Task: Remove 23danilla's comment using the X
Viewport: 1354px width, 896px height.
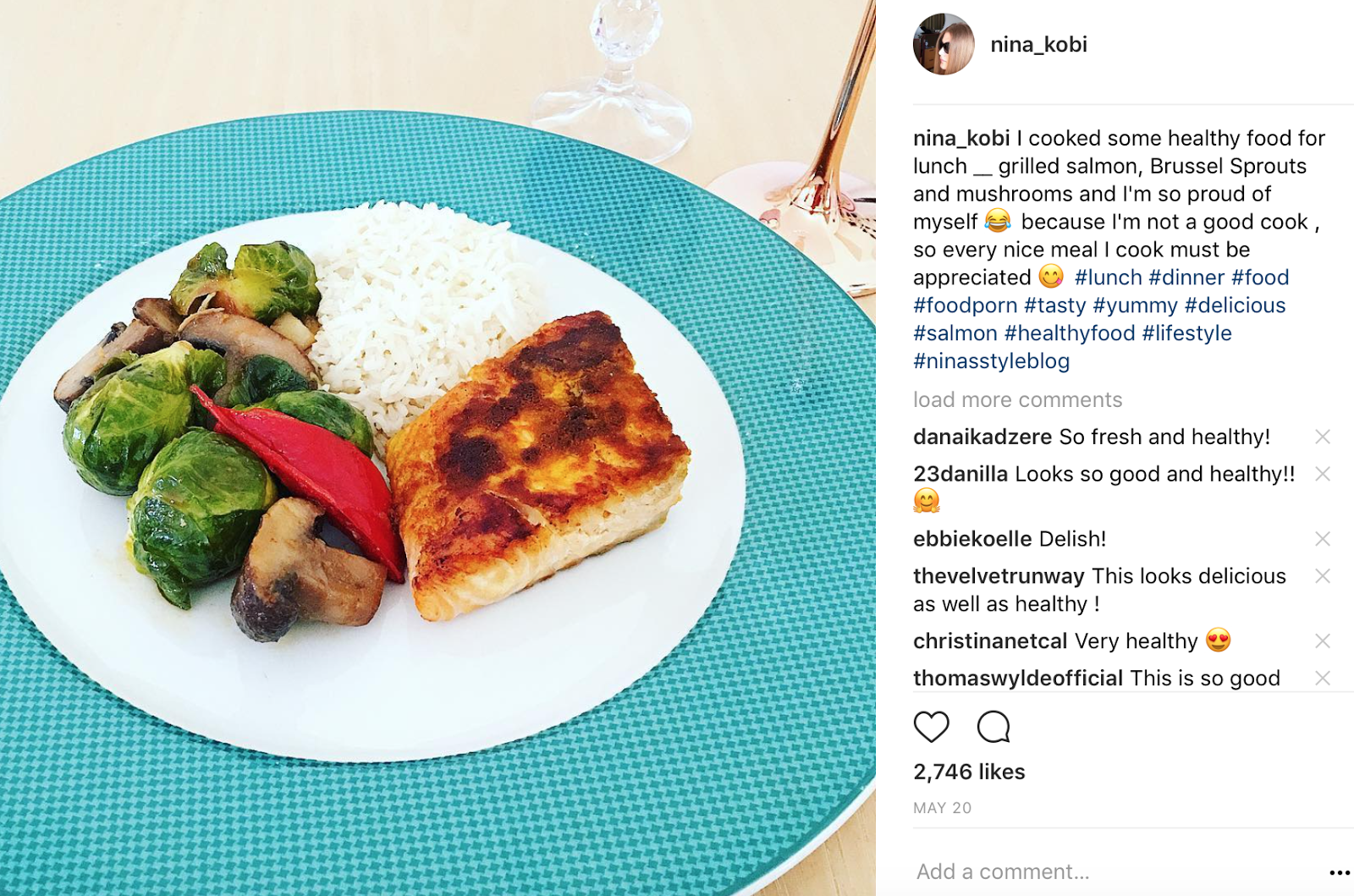Action: coord(1323,474)
